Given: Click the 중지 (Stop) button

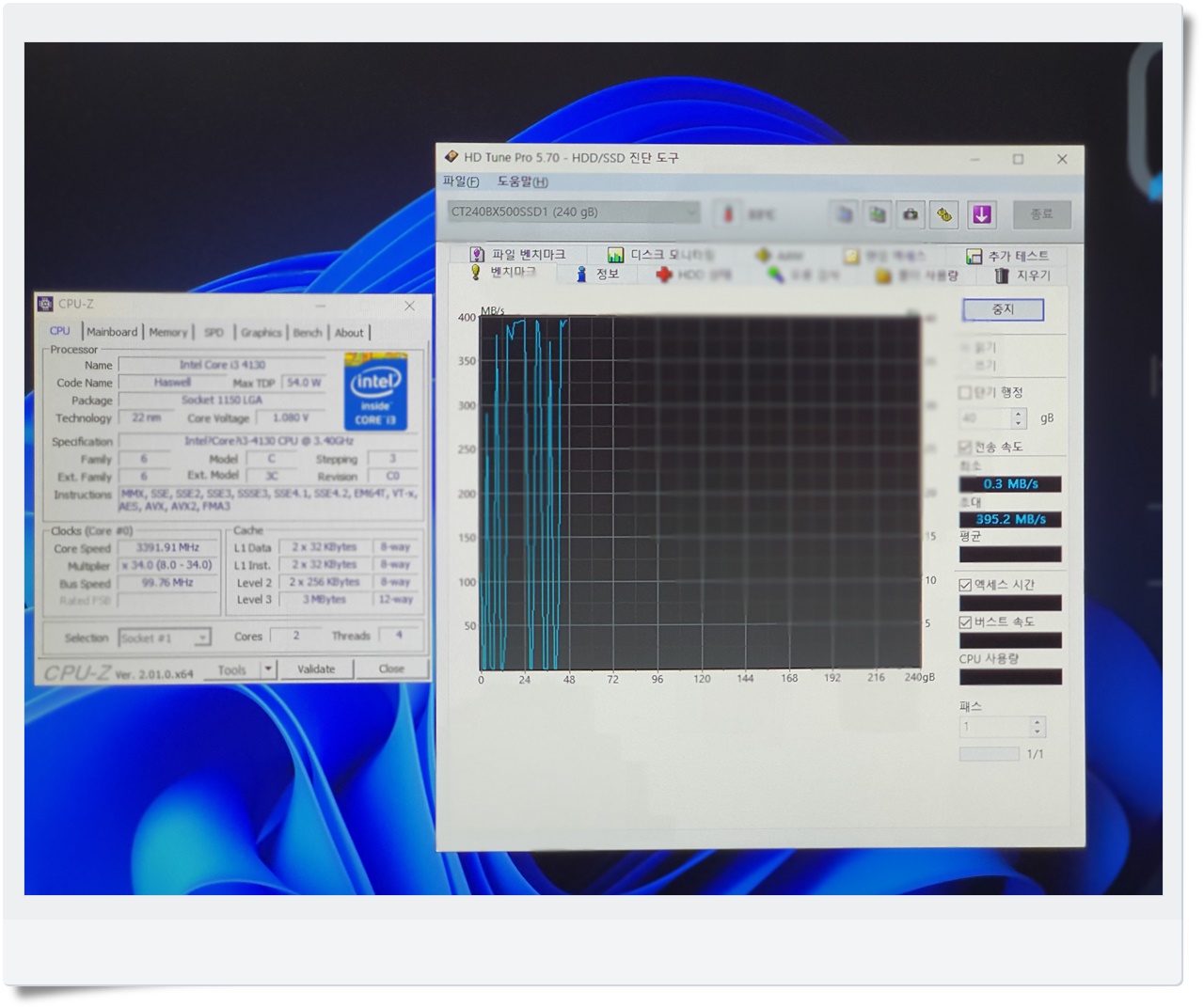Looking at the screenshot, I should 1003,309.
